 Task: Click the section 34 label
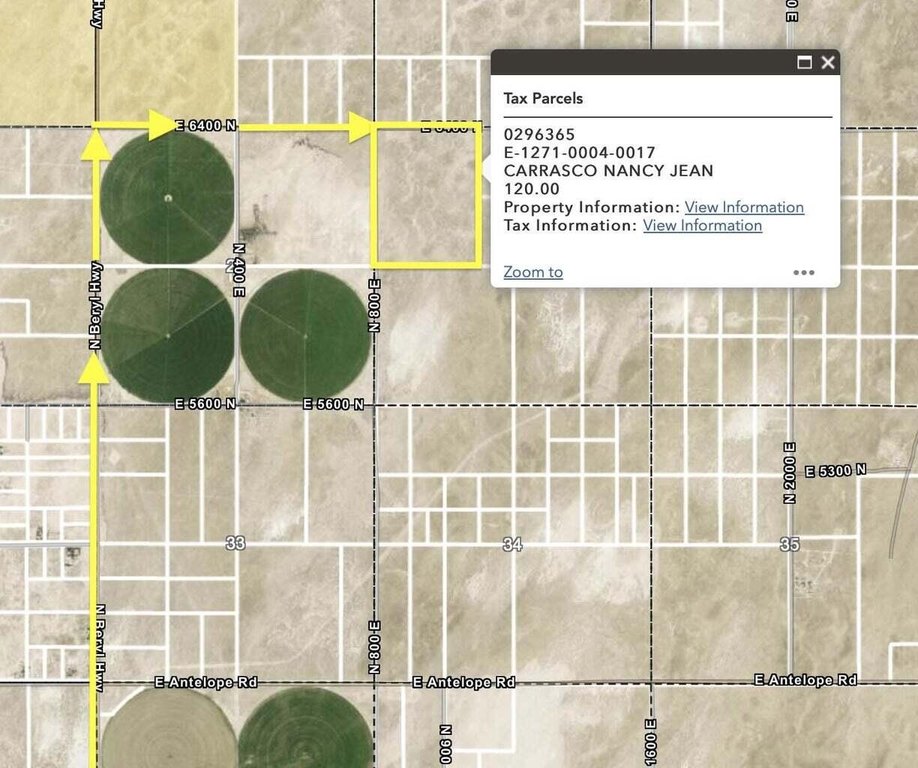512,543
